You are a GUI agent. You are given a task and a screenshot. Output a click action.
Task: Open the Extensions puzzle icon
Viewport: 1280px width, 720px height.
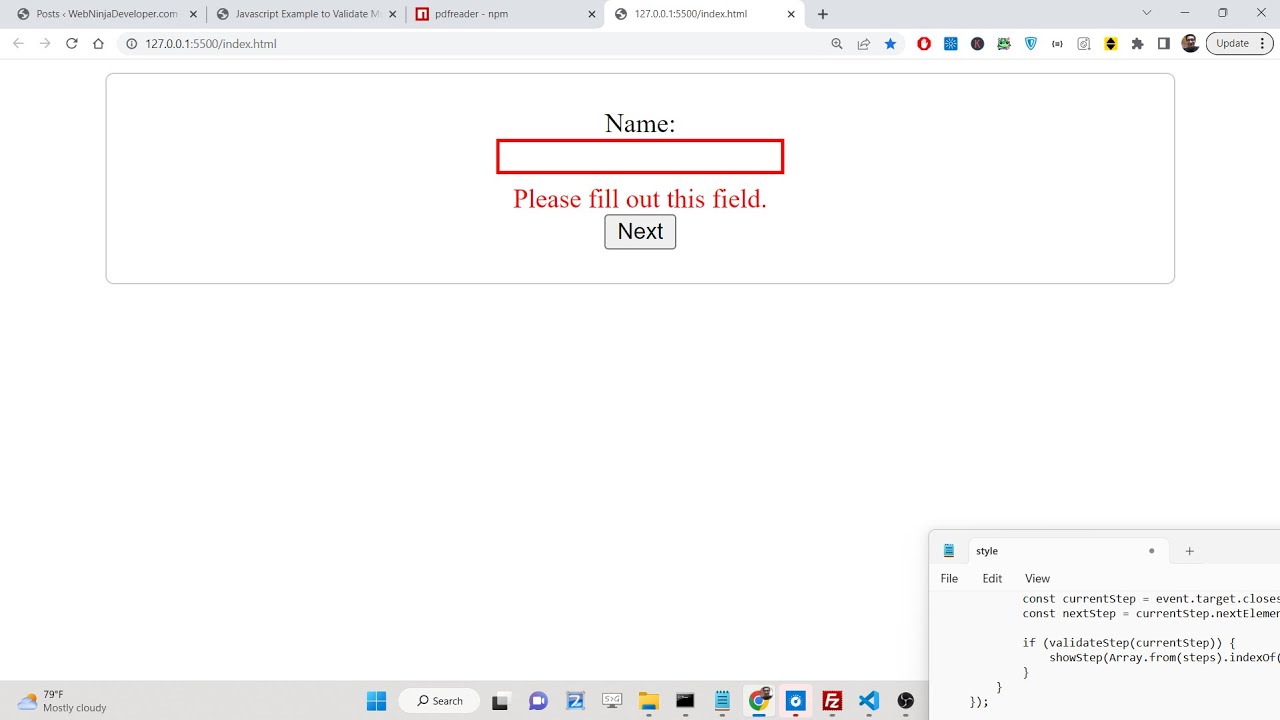click(1137, 44)
